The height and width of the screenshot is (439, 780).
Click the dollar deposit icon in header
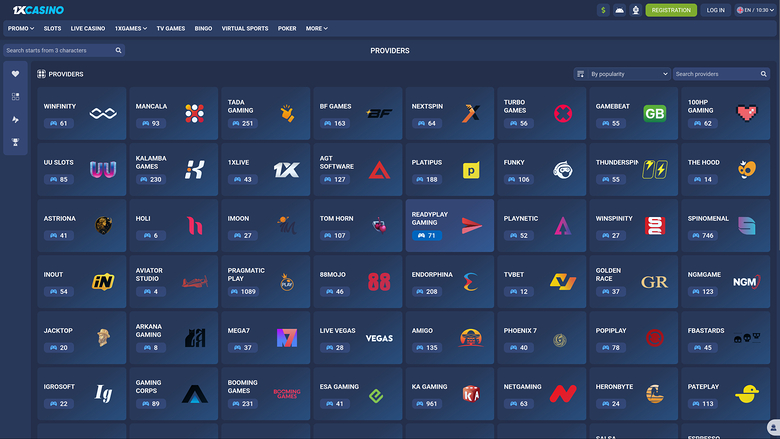coord(603,10)
